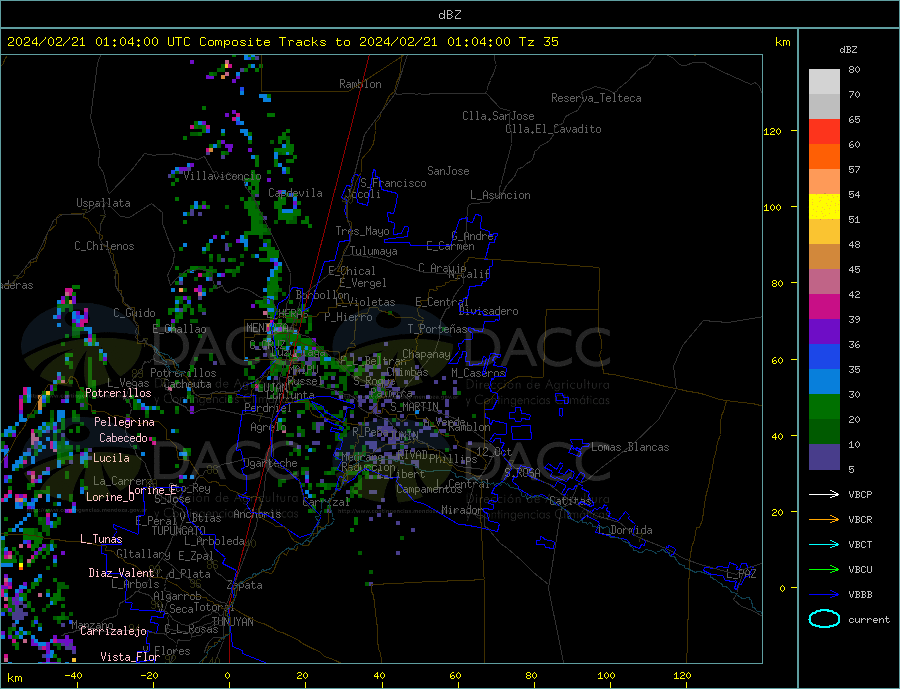Click the 12_Oct map label
Image resolution: width=900 pixels, height=689 pixels.
click(494, 452)
